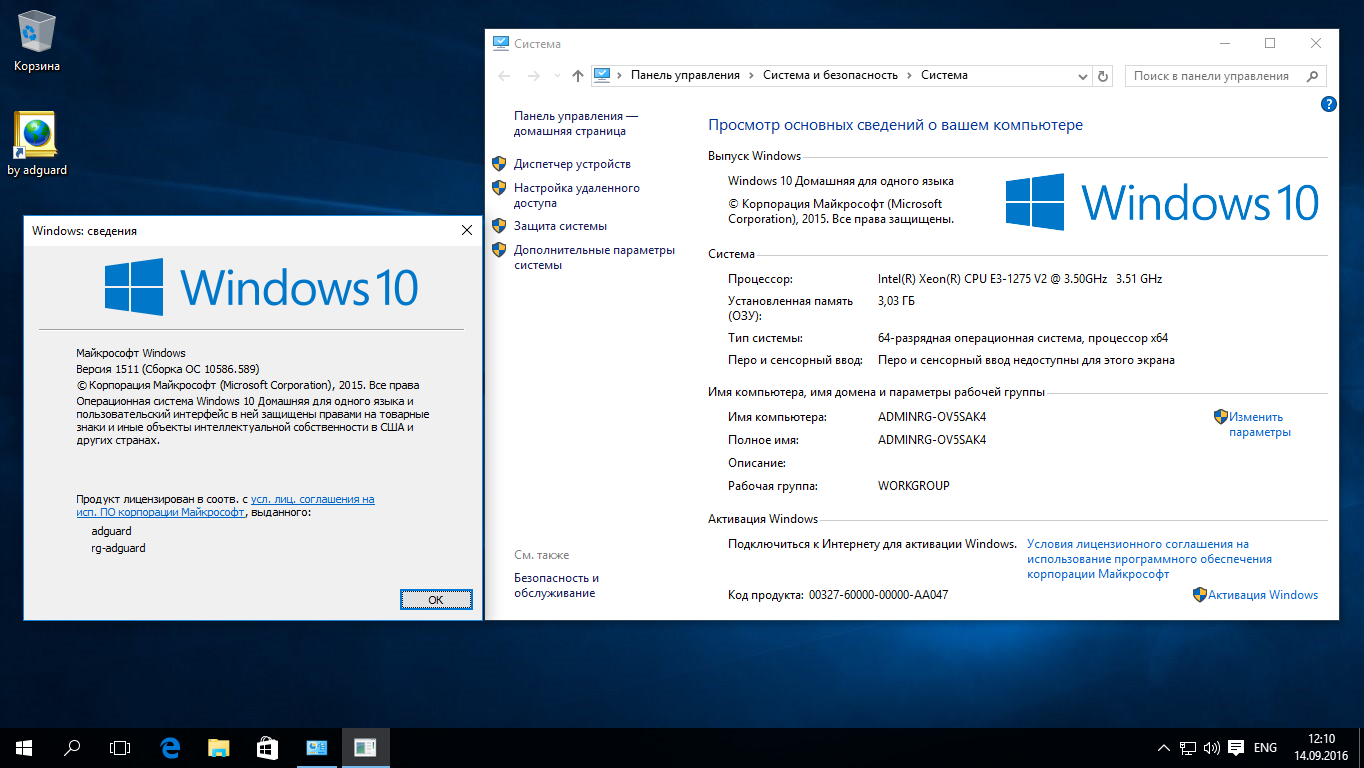The height and width of the screenshot is (768, 1364).
Task: Click the computer icon in address bar
Action: click(x=602, y=75)
